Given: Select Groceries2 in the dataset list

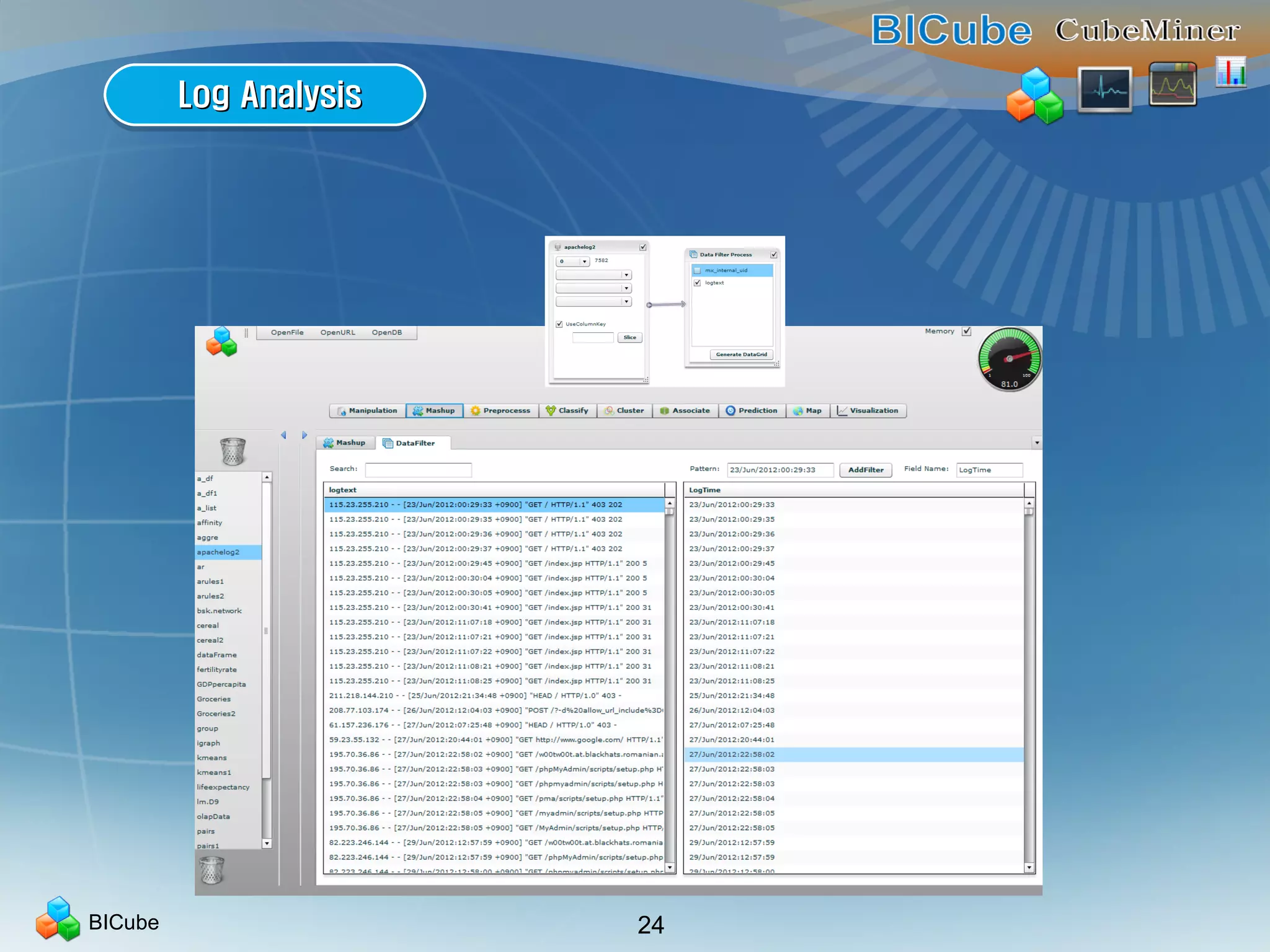Looking at the screenshot, I should (228, 713).
